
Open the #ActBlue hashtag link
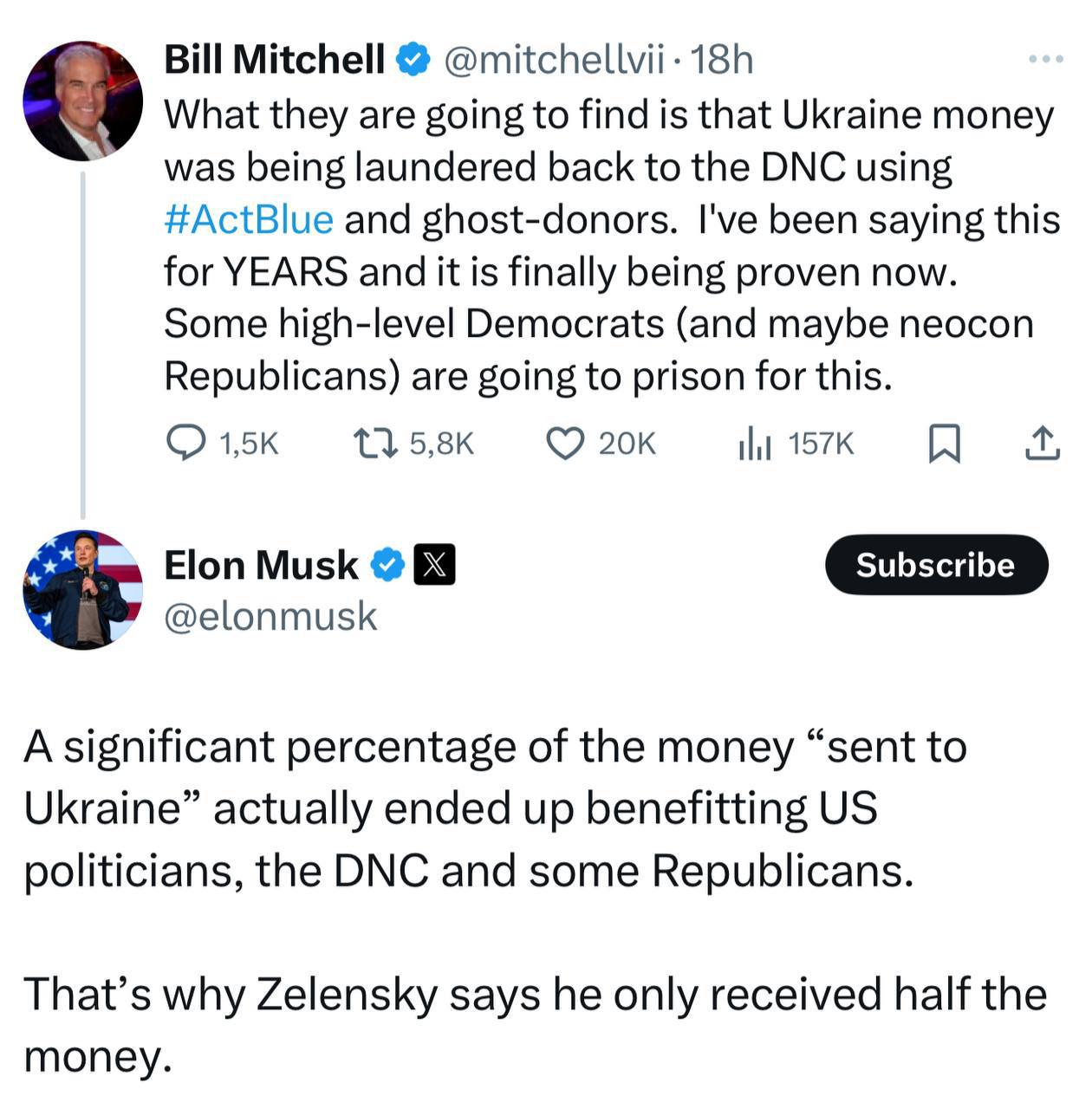pos(249,220)
